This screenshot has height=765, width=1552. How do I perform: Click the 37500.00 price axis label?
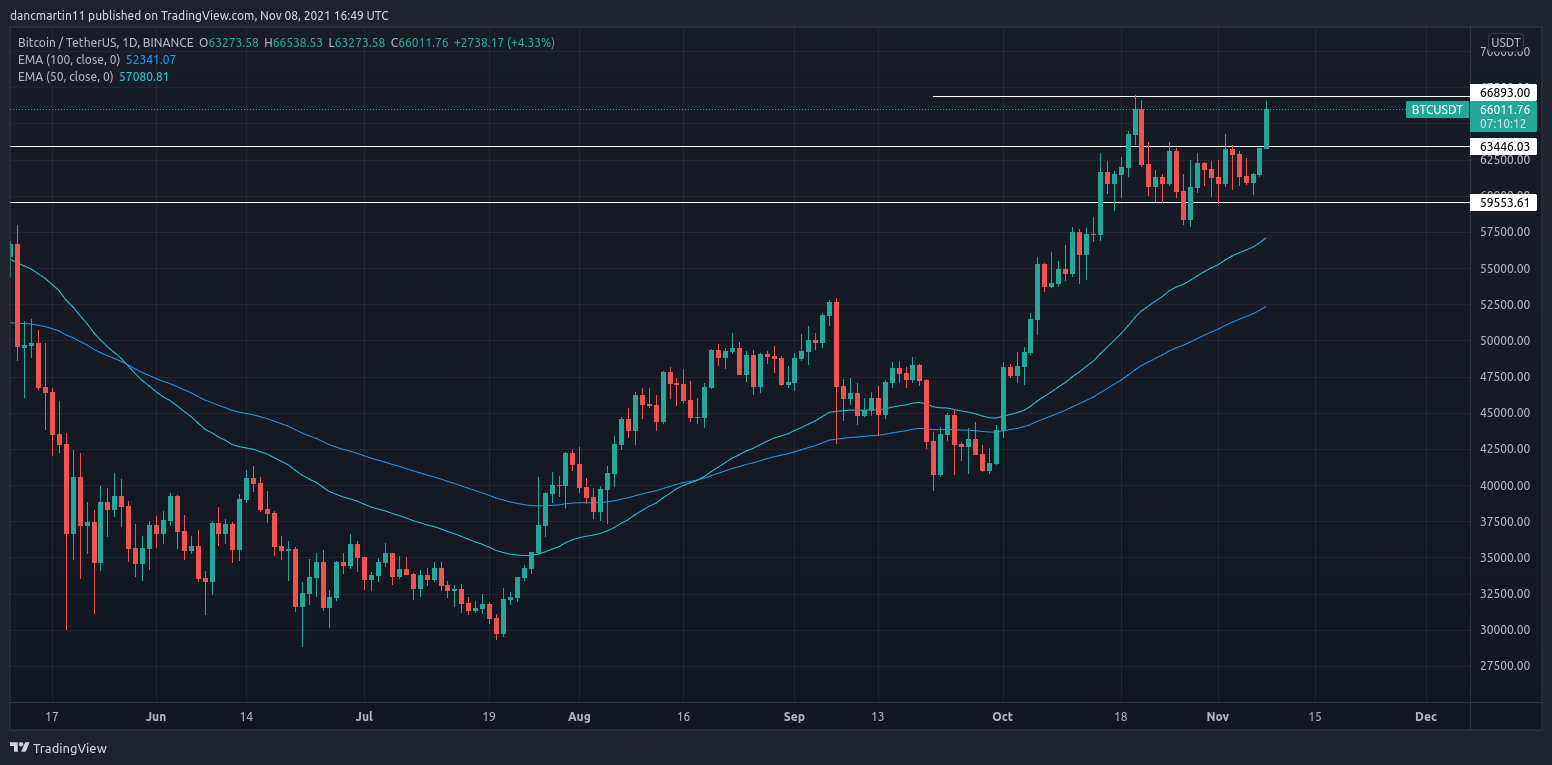tap(1505, 522)
